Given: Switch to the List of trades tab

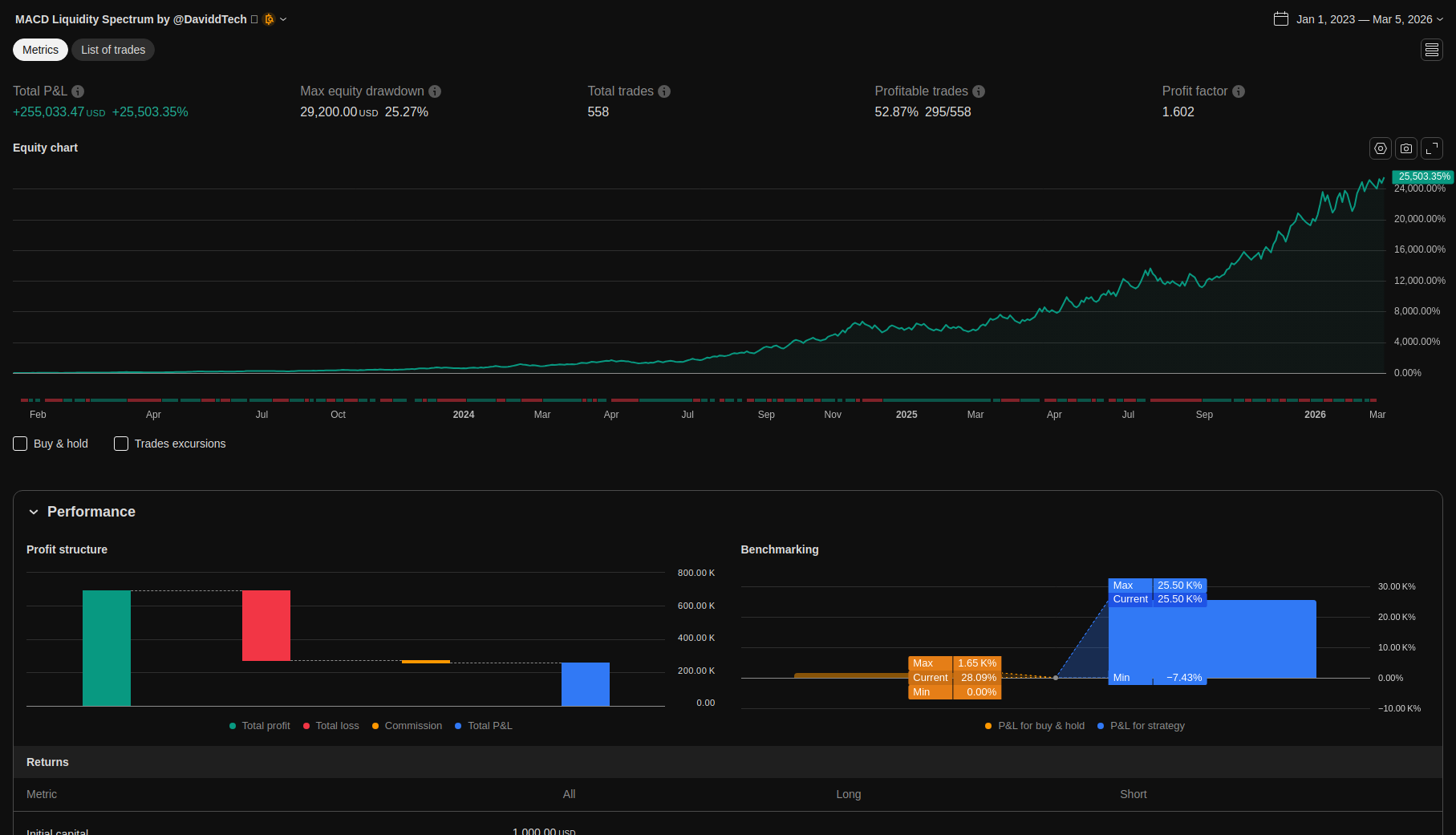Looking at the screenshot, I should click(x=113, y=50).
